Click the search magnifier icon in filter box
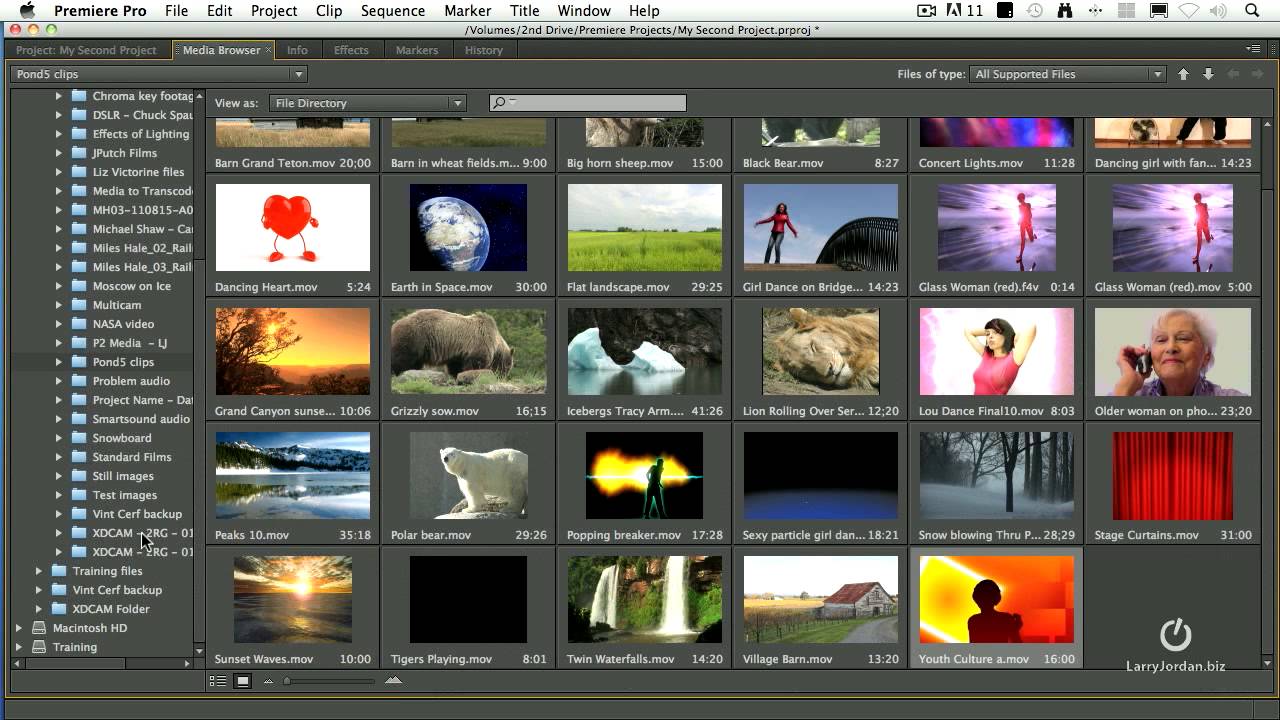Image resolution: width=1280 pixels, height=720 pixels. pyautogui.click(x=499, y=103)
